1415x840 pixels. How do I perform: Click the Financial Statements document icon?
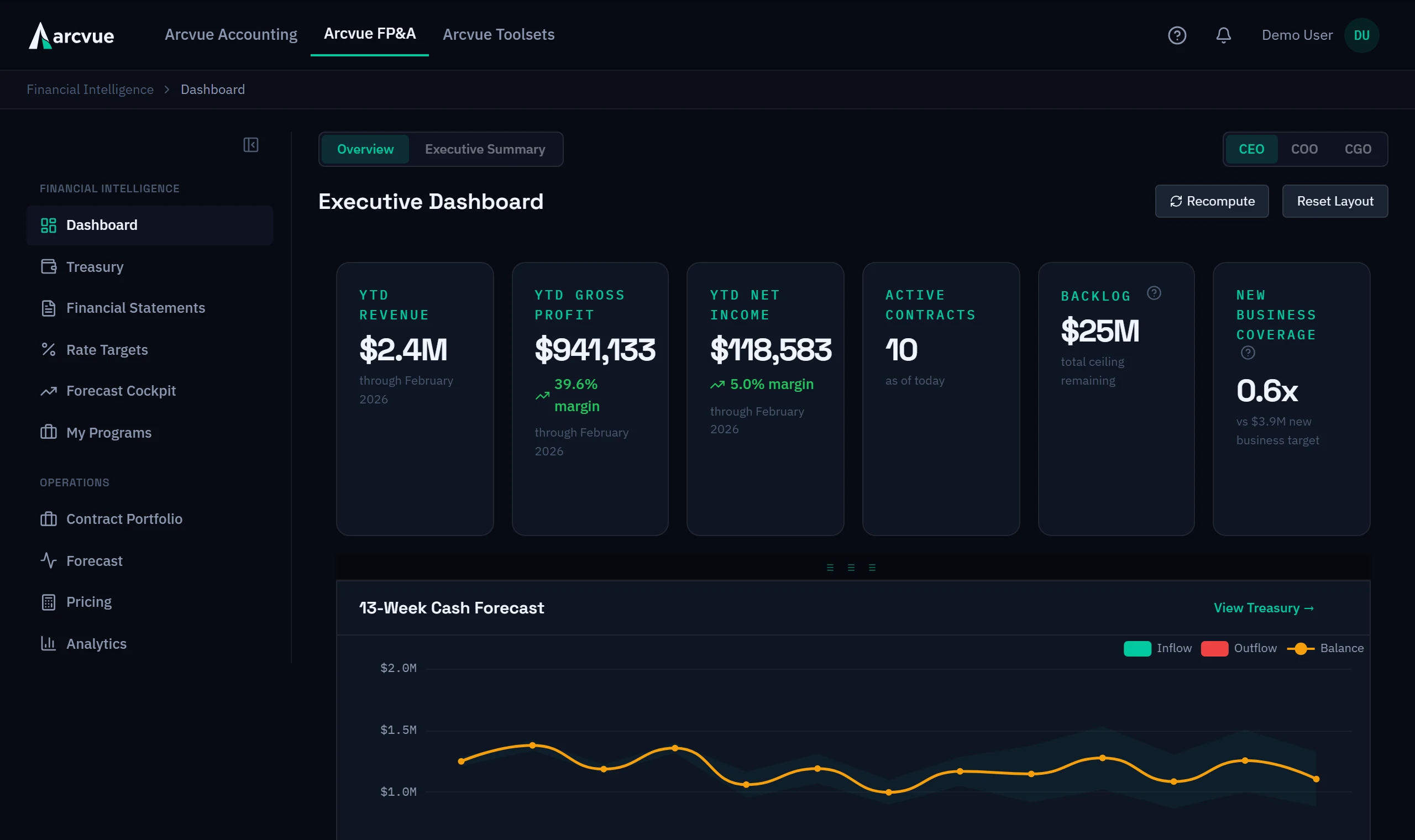pos(49,308)
